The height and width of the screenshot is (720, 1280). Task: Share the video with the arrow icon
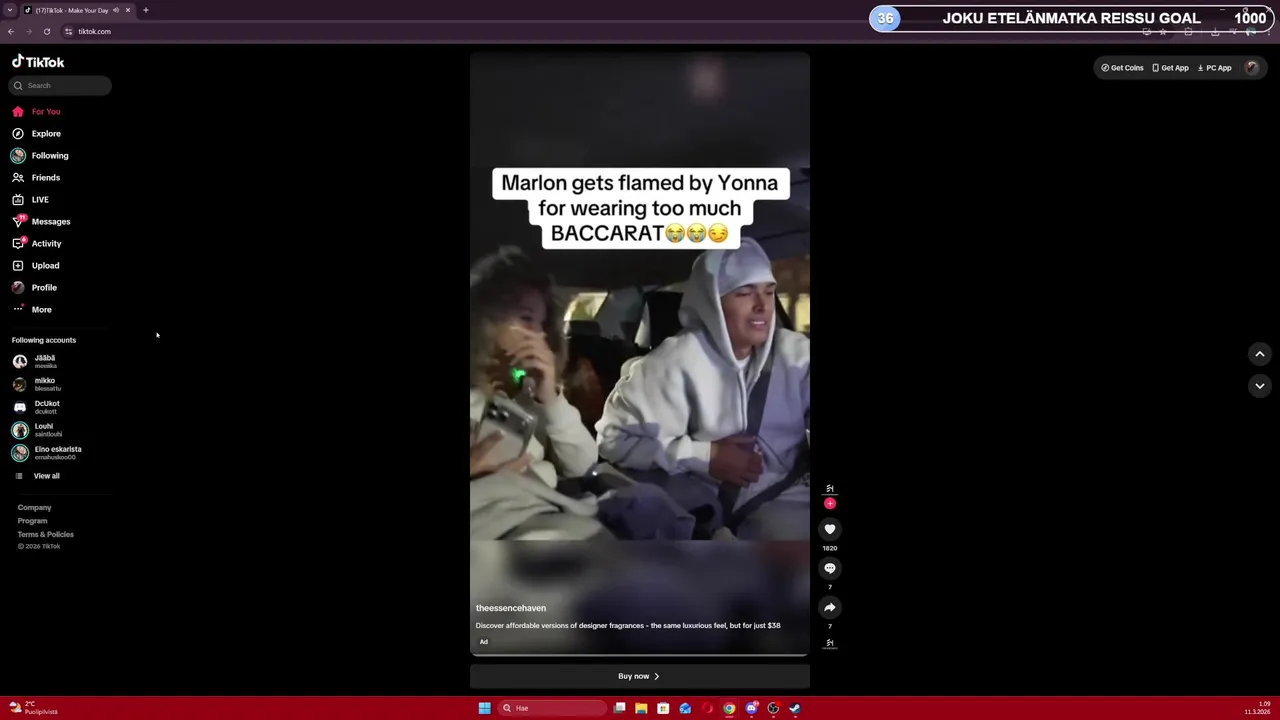point(830,607)
